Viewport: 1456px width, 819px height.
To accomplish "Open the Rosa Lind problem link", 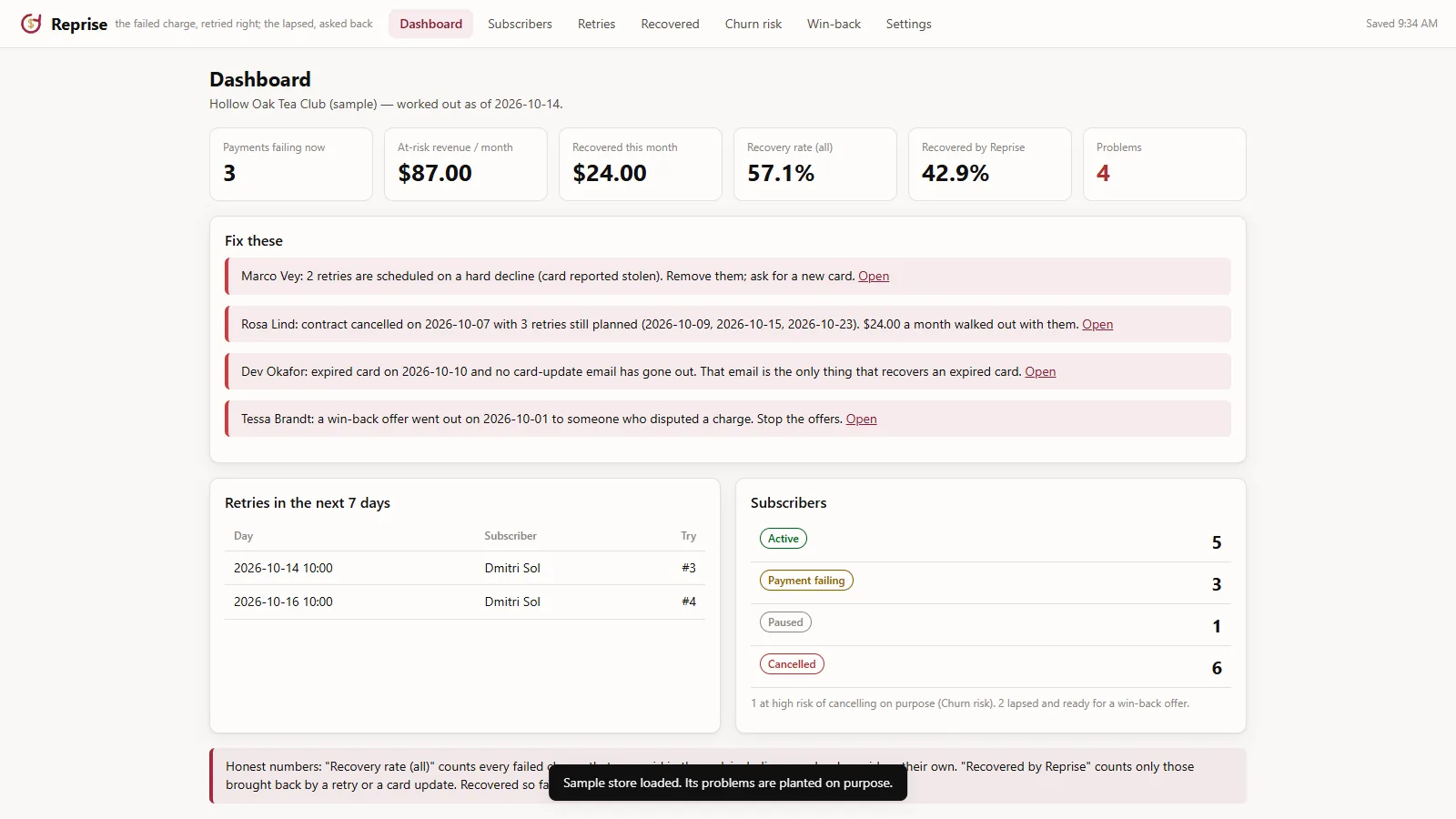I will pyautogui.click(x=1097, y=324).
